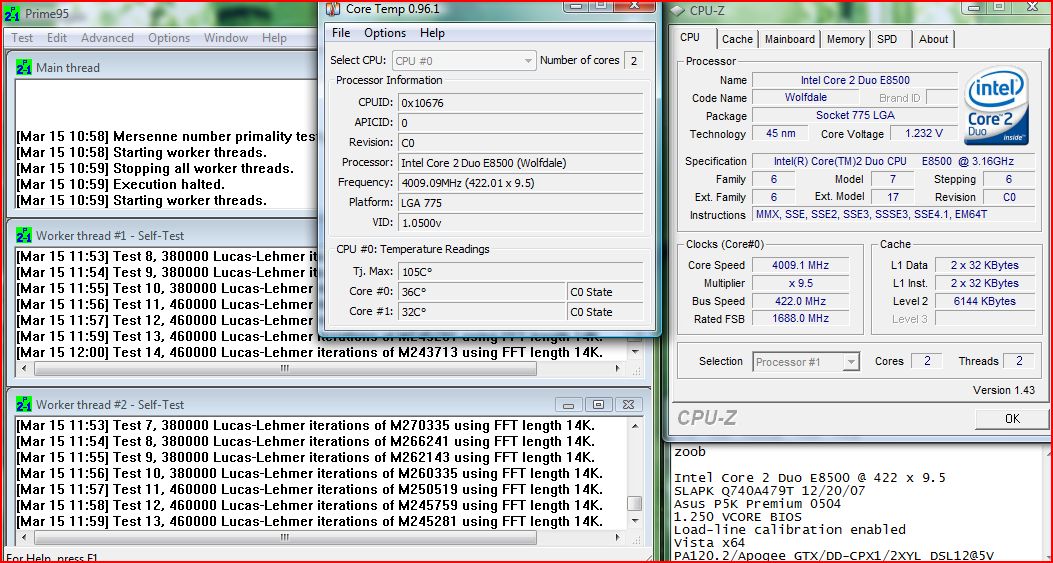Click the Core #0 temperature reading 36C°
Viewport: 1053px width, 563px height.
coord(482,292)
